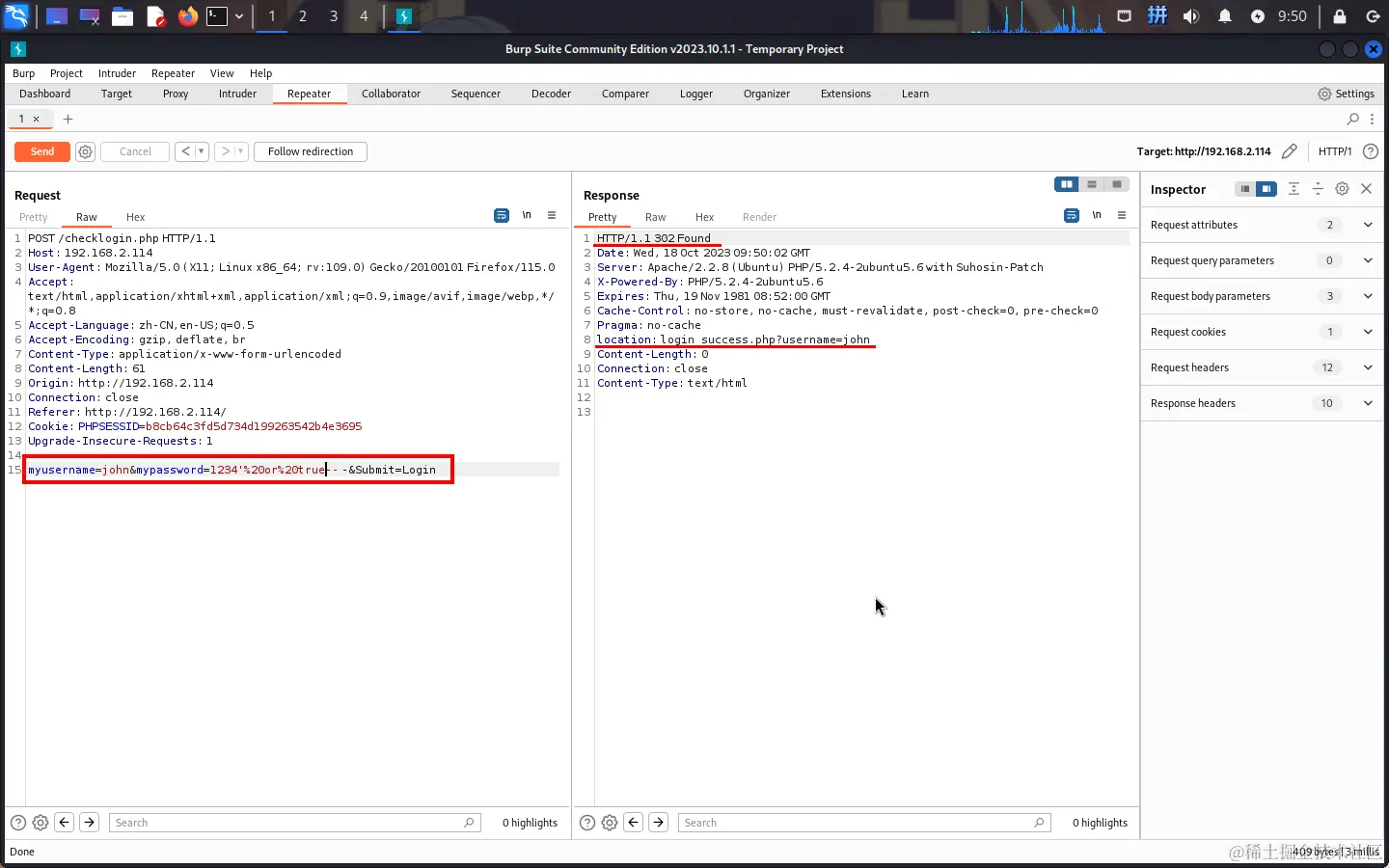Viewport: 1389px width, 868px height.
Task: Expand Request body parameters section
Action: [x=1368, y=296]
